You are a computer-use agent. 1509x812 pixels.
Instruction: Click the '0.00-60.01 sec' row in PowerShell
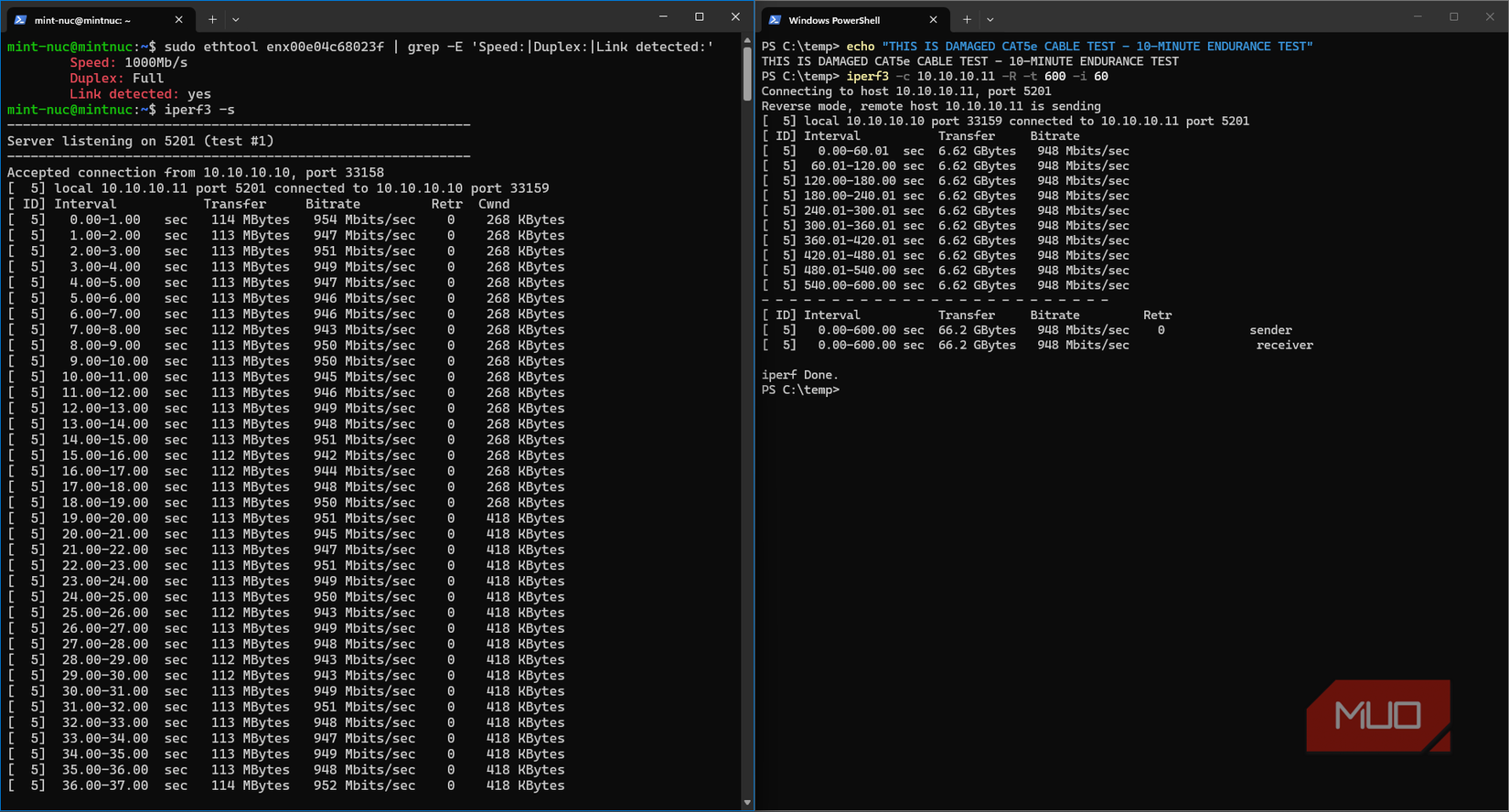click(x=946, y=151)
